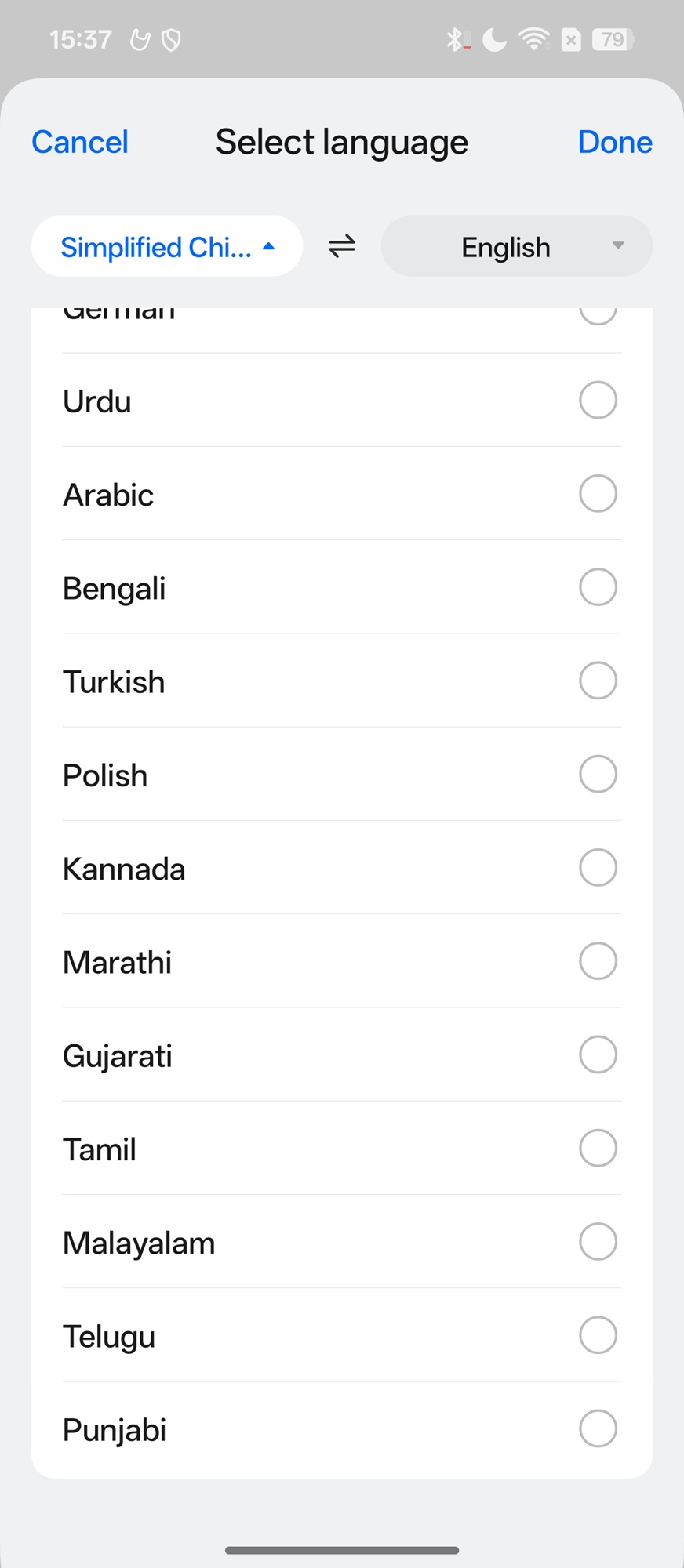
Task: Click the gray arrow beside English
Action: 618,246
